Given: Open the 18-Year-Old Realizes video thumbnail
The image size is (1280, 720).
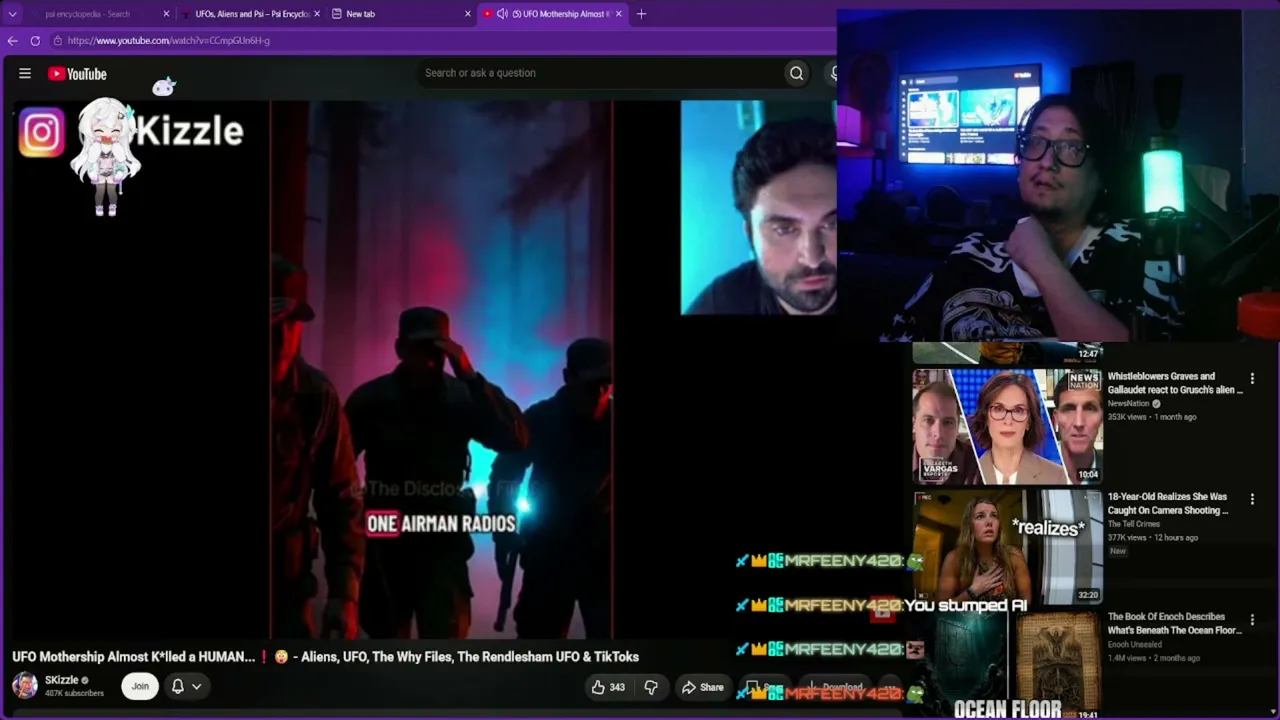Looking at the screenshot, I should point(1007,547).
